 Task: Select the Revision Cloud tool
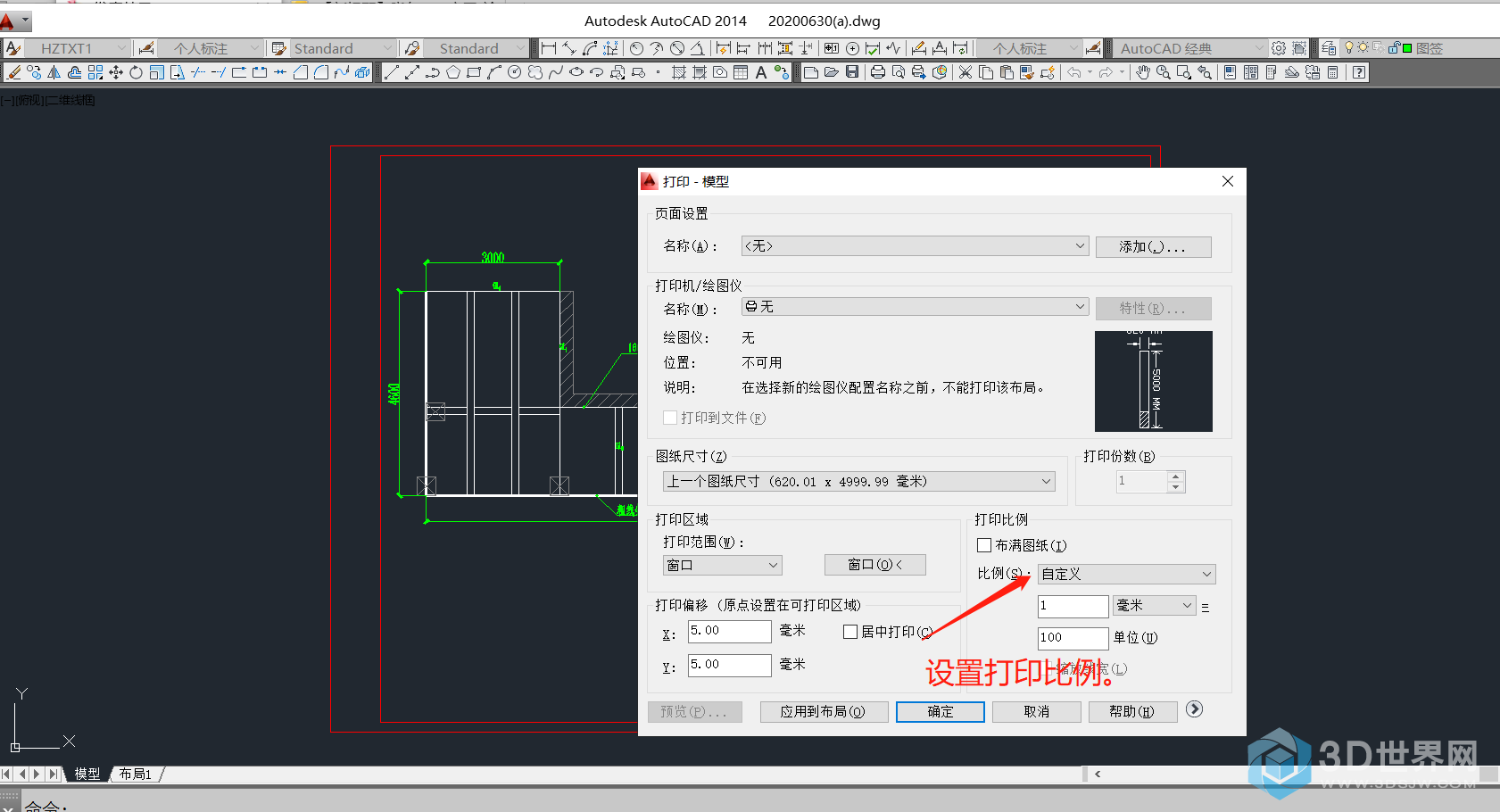535,72
